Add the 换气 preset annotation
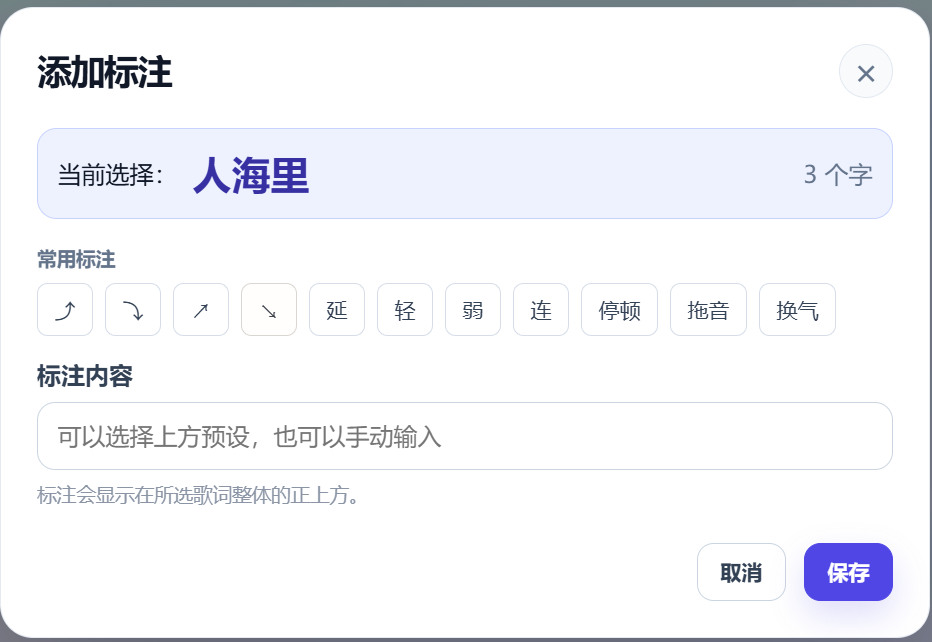Screen dimensions: 932x642 [x=797, y=310]
